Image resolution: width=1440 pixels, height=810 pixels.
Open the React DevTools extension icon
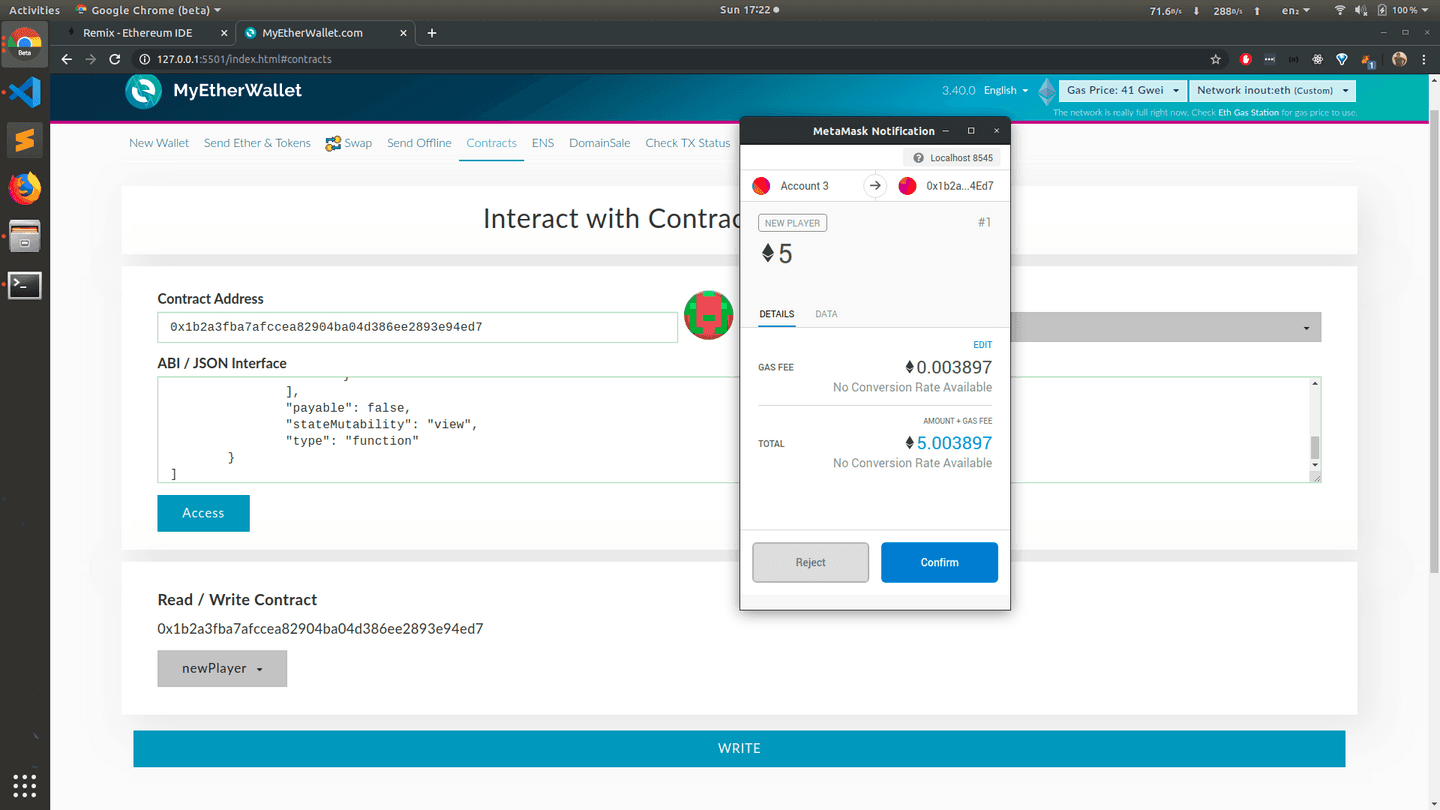coord(1318,59)
